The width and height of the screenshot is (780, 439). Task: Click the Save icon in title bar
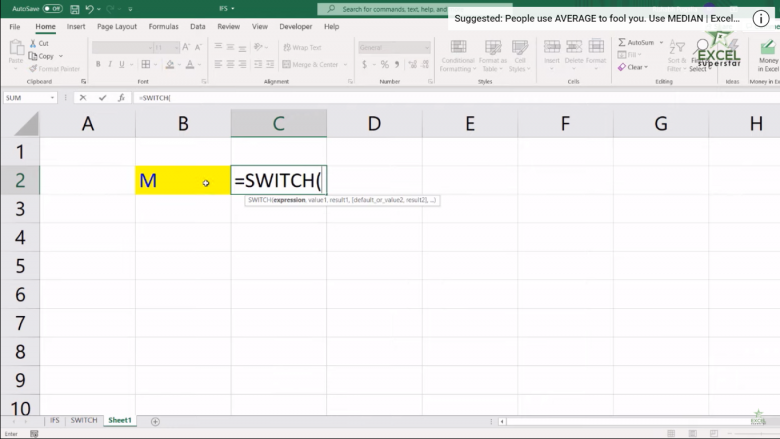click(x=73, y=9)
